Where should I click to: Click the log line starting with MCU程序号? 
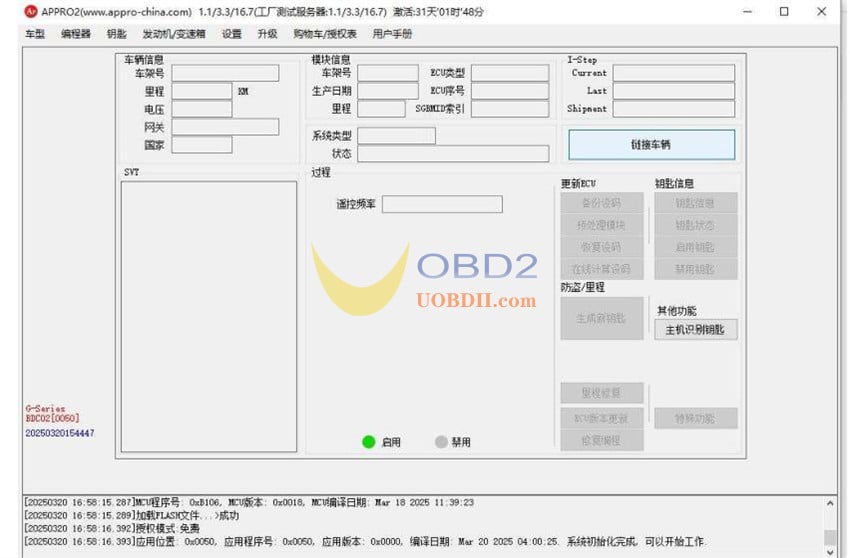249,502
